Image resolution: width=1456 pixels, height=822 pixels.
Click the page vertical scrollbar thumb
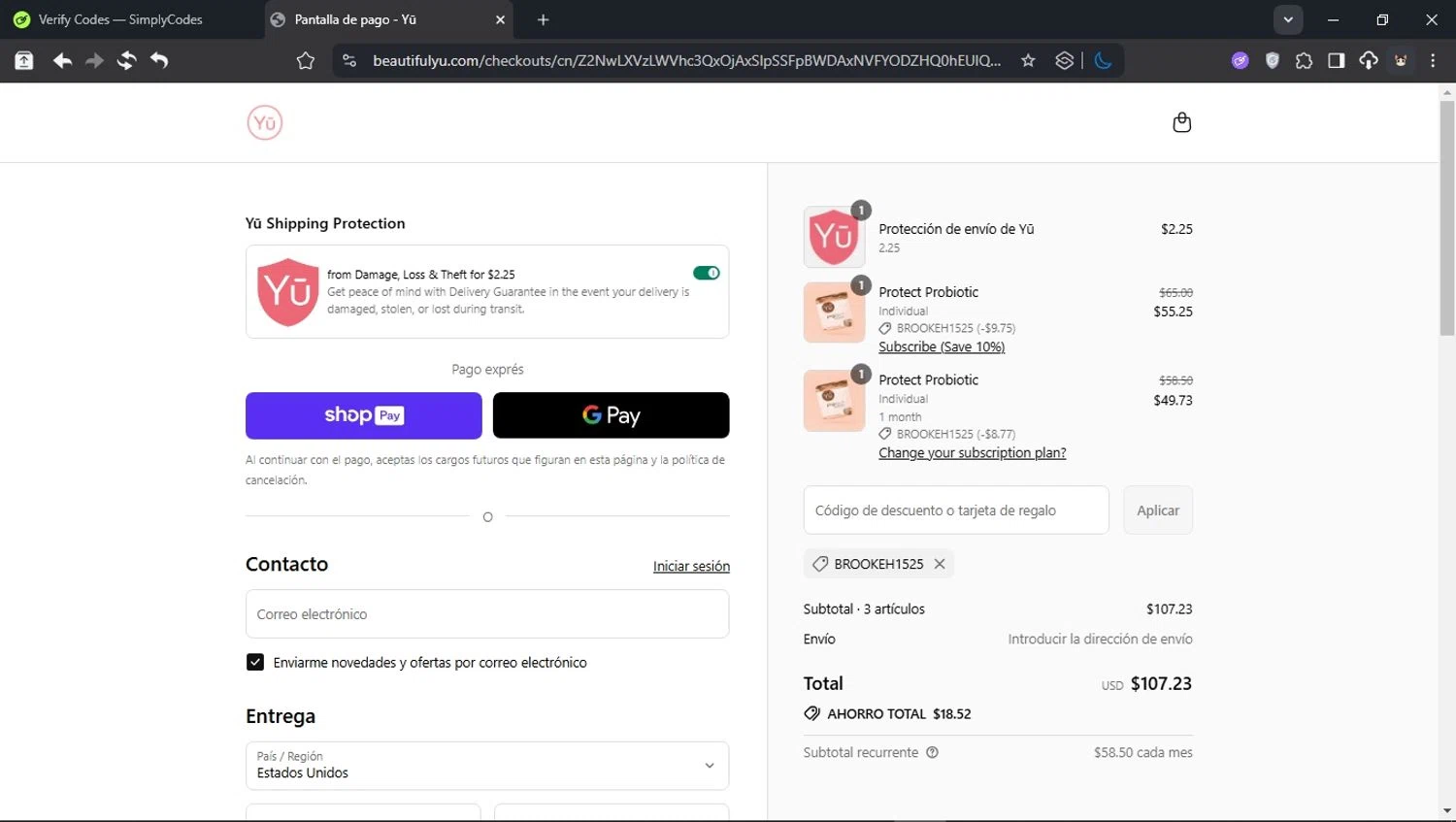coord(1447,218)
